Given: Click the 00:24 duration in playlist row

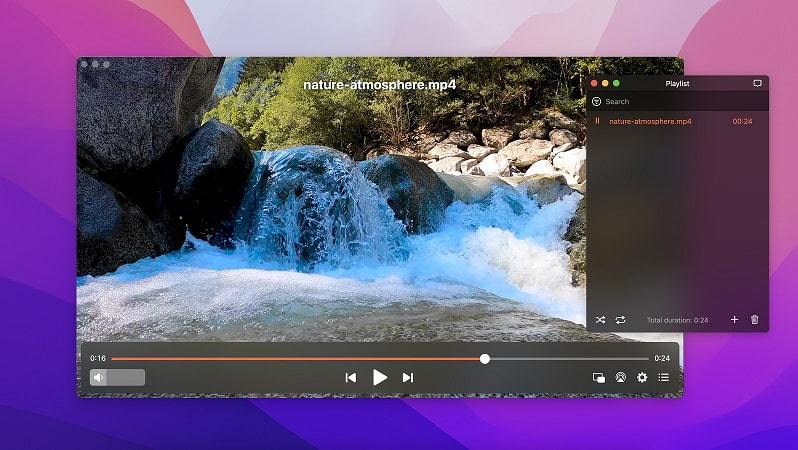Looking at the screenshot, I should pos(742,121).
